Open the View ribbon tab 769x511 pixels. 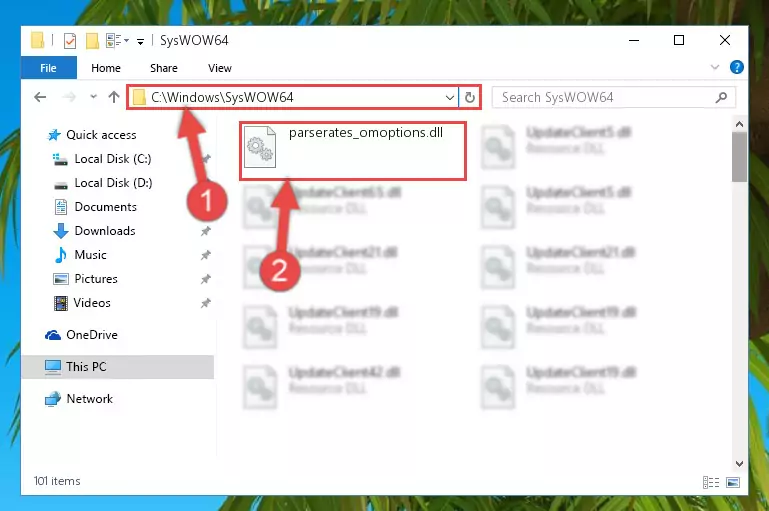click(220, 68)
